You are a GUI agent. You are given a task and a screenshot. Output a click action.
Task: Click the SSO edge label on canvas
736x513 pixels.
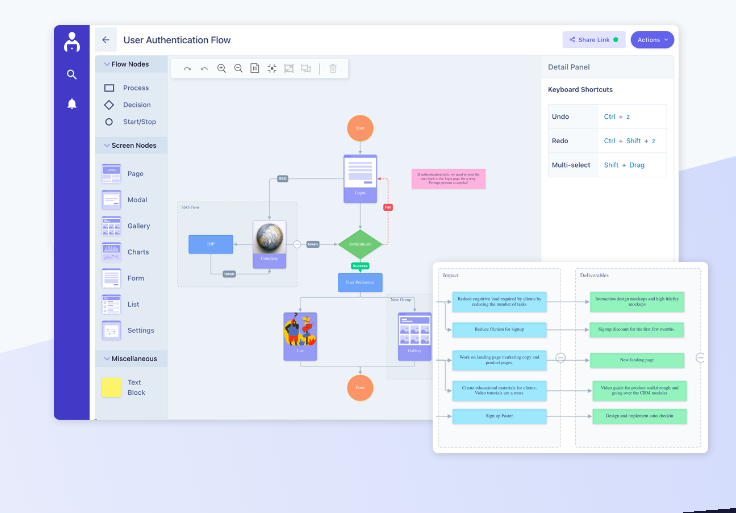tap(283, 179)
